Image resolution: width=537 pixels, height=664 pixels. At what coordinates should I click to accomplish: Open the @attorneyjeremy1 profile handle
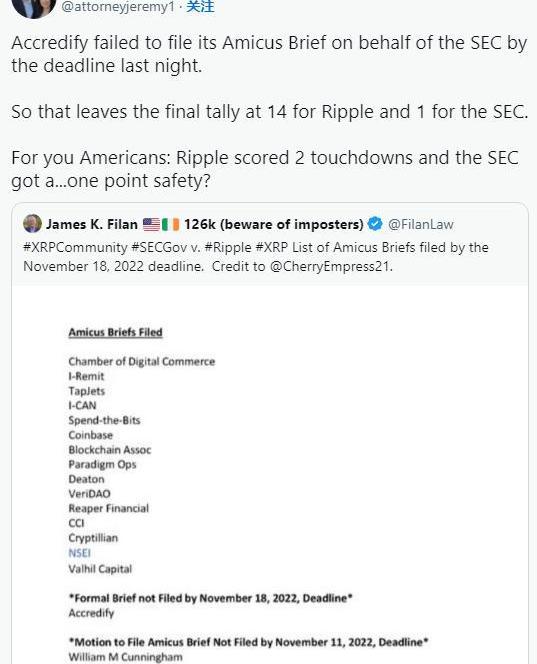118,6
